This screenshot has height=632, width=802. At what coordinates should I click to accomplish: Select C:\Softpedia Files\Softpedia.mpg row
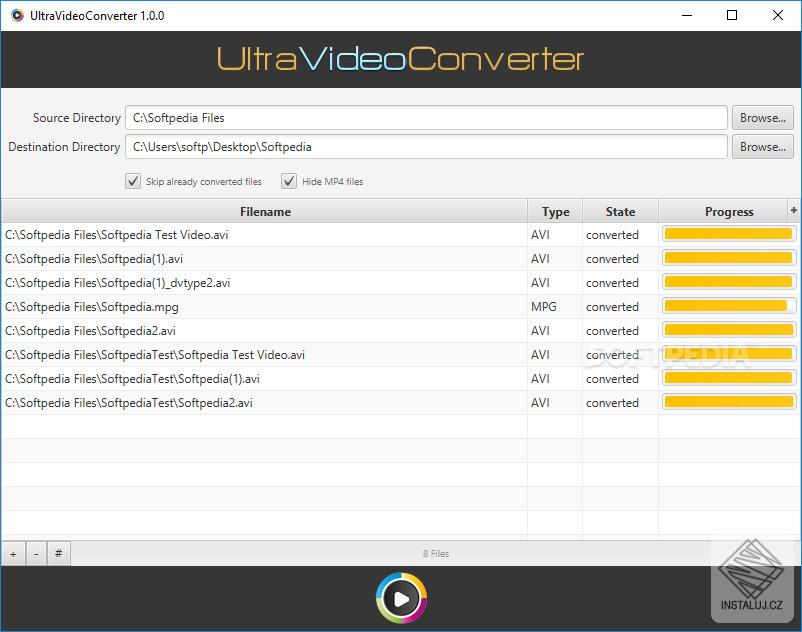click(x=400, y=307)
